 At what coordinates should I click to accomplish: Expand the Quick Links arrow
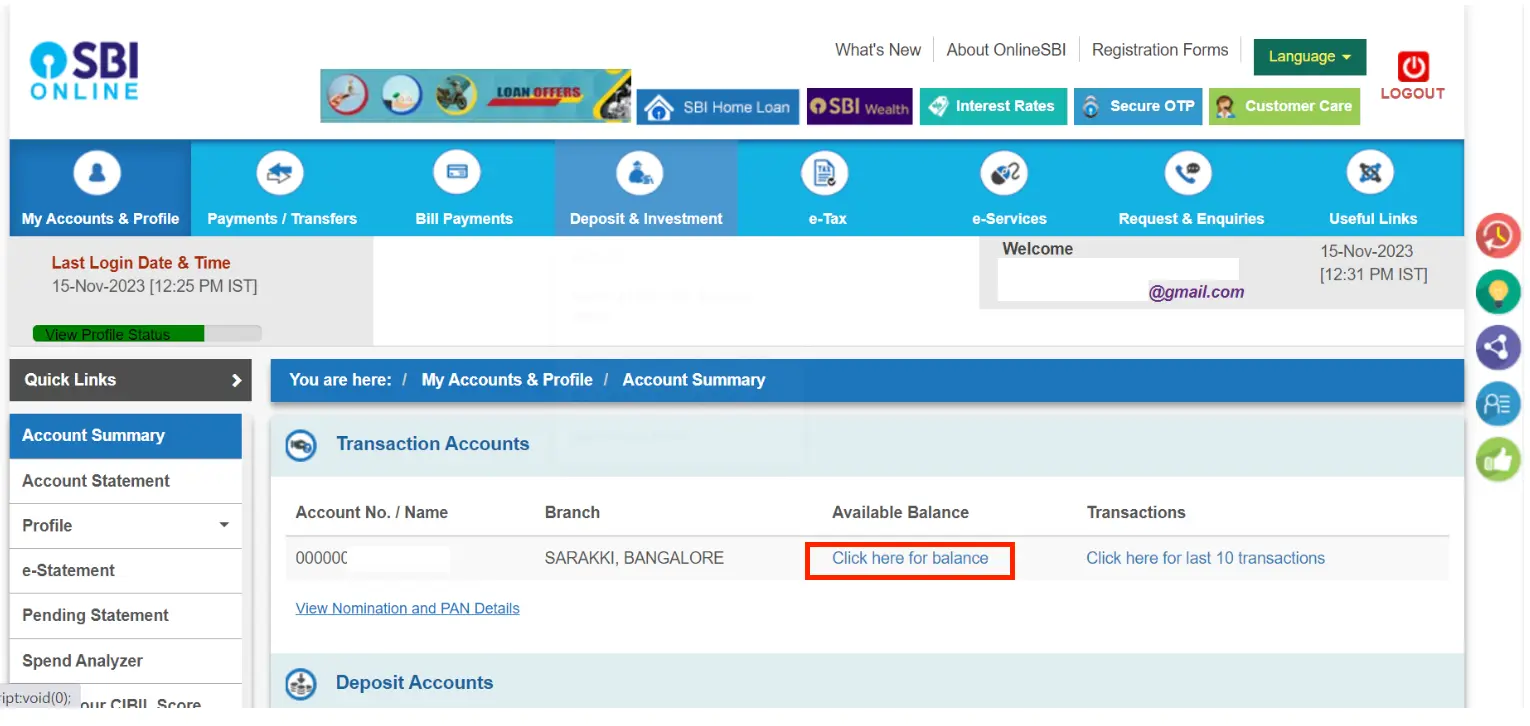coord(236,380)
